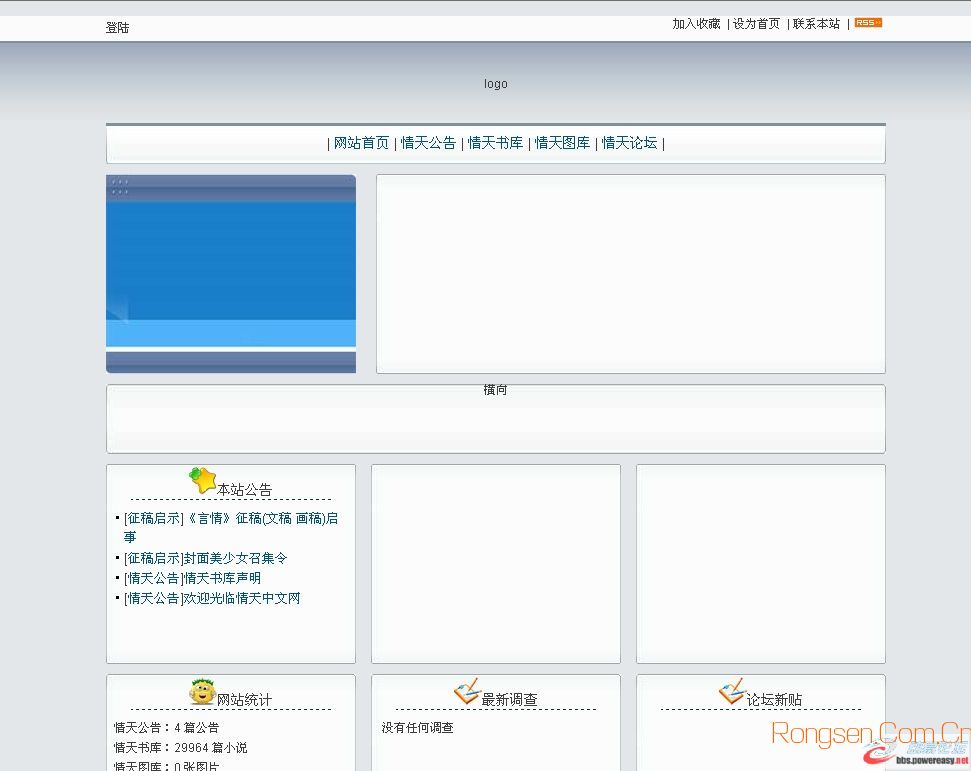This screenshot has width=971, height=771.
Task: Switch to 情天图库 in navigation
Action: coord(562,143)
